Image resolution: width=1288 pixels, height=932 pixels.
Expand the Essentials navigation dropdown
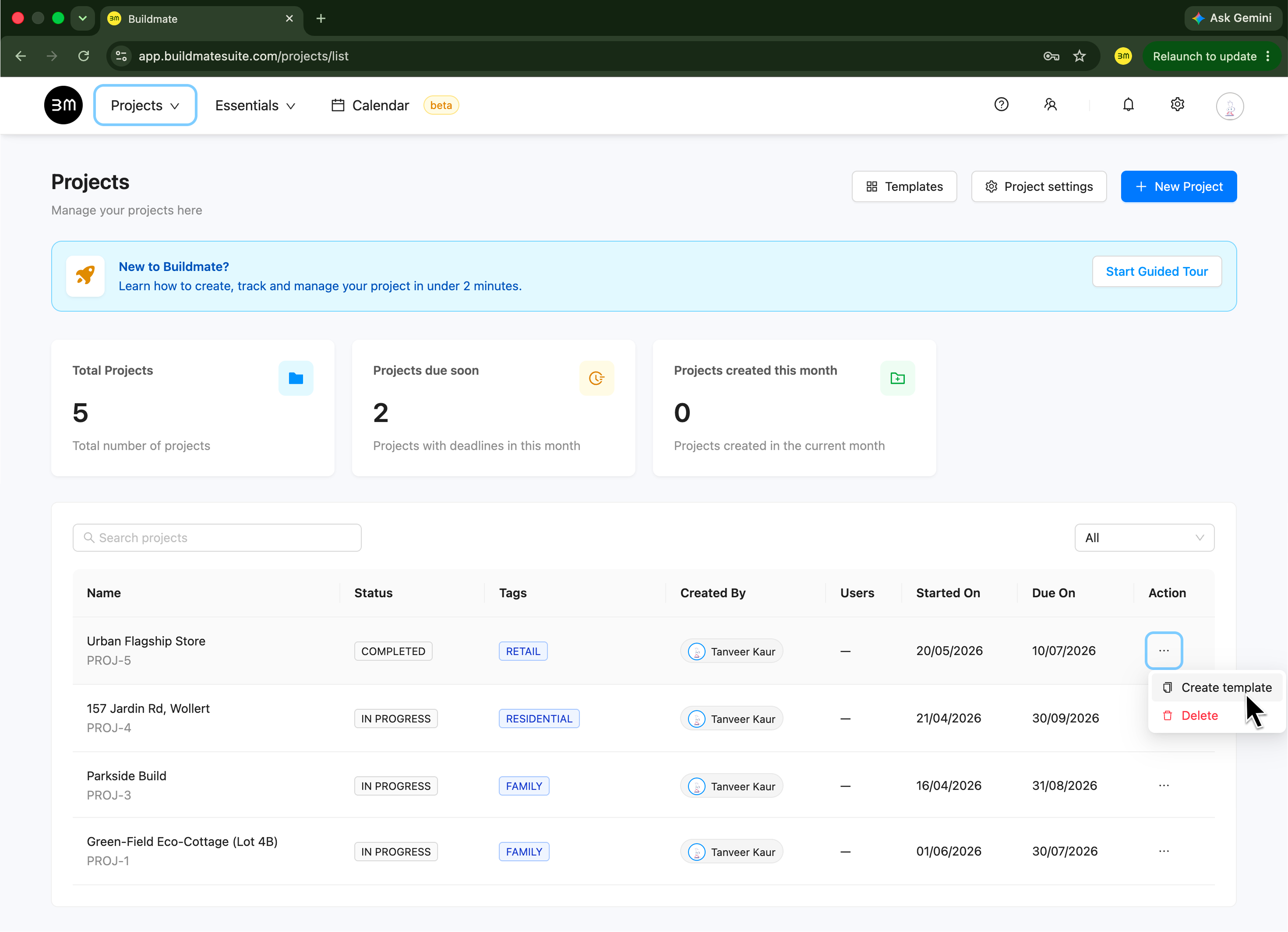[255, 106]
